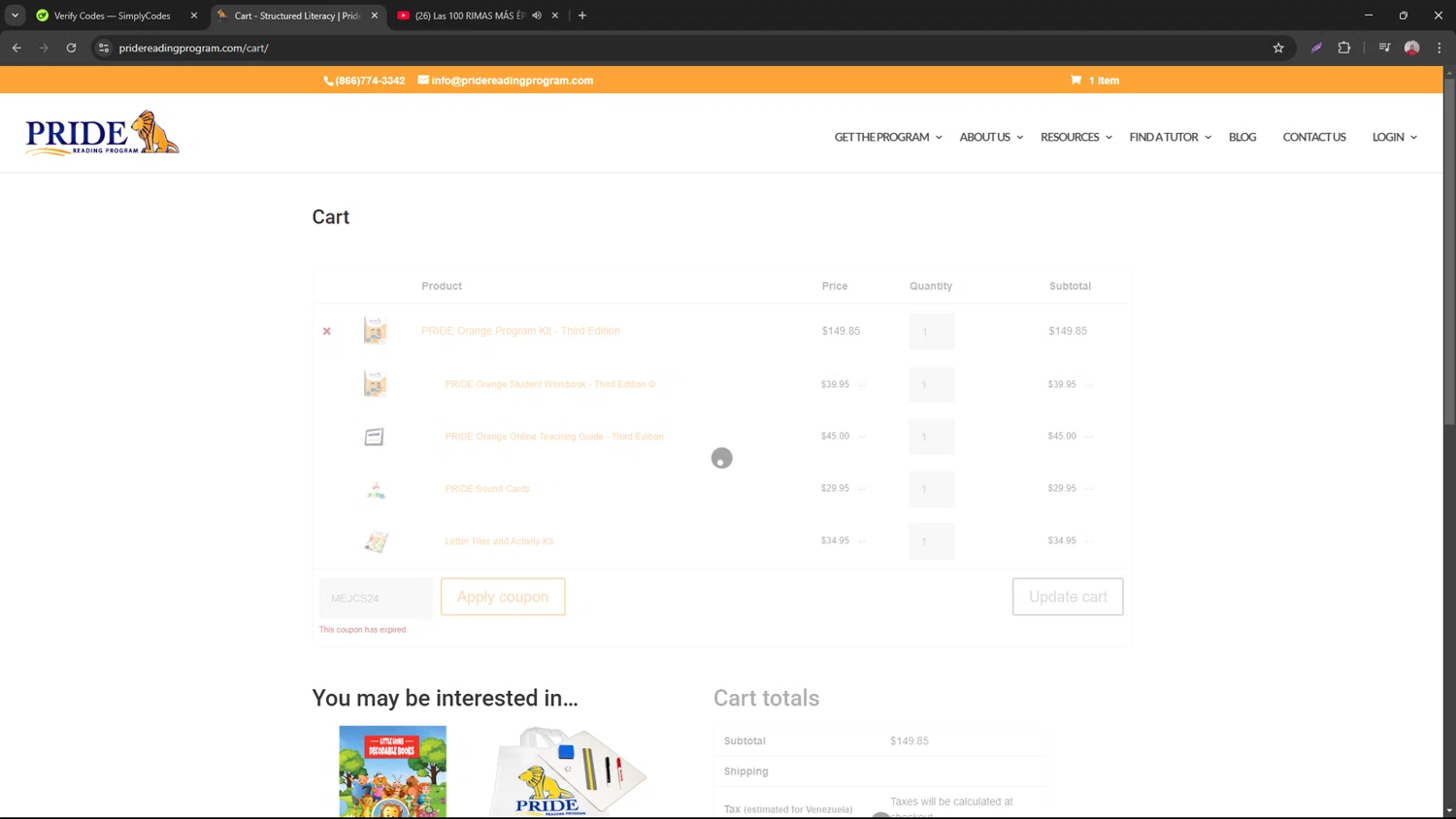Open Letter Tiles and Activity Kit link

pyautogui.click(x=499, y=541)
